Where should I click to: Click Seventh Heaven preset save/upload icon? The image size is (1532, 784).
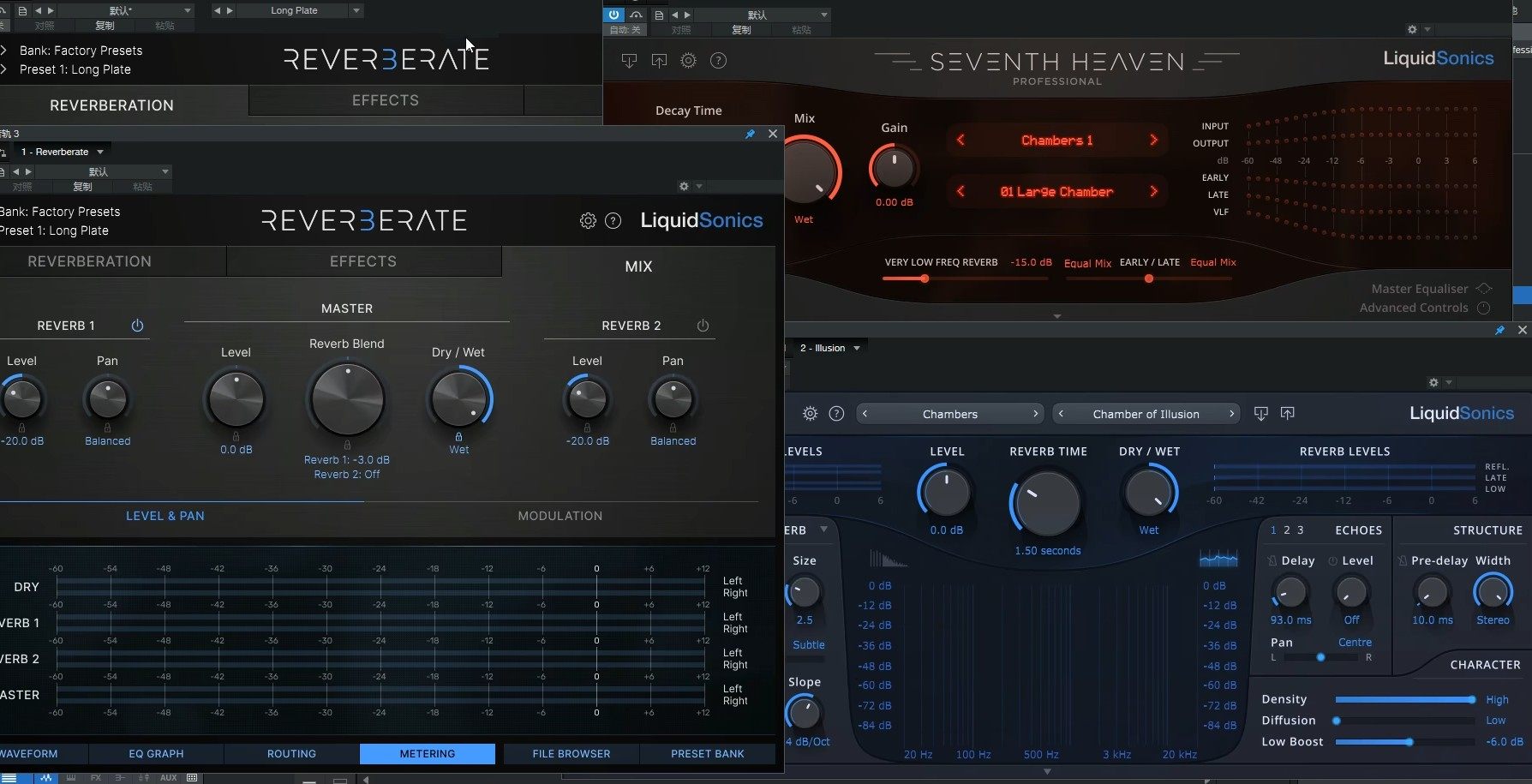(x=659, y=61)
